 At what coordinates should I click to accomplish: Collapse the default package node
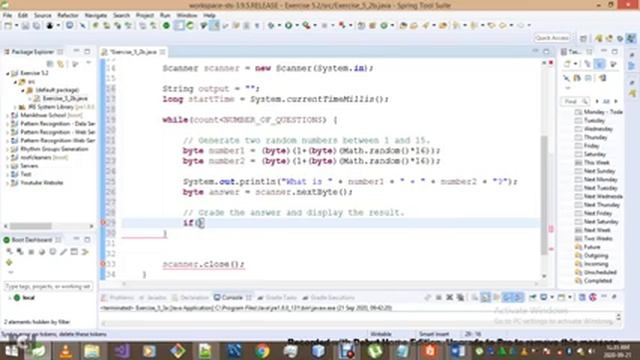[x=23, y=90]
